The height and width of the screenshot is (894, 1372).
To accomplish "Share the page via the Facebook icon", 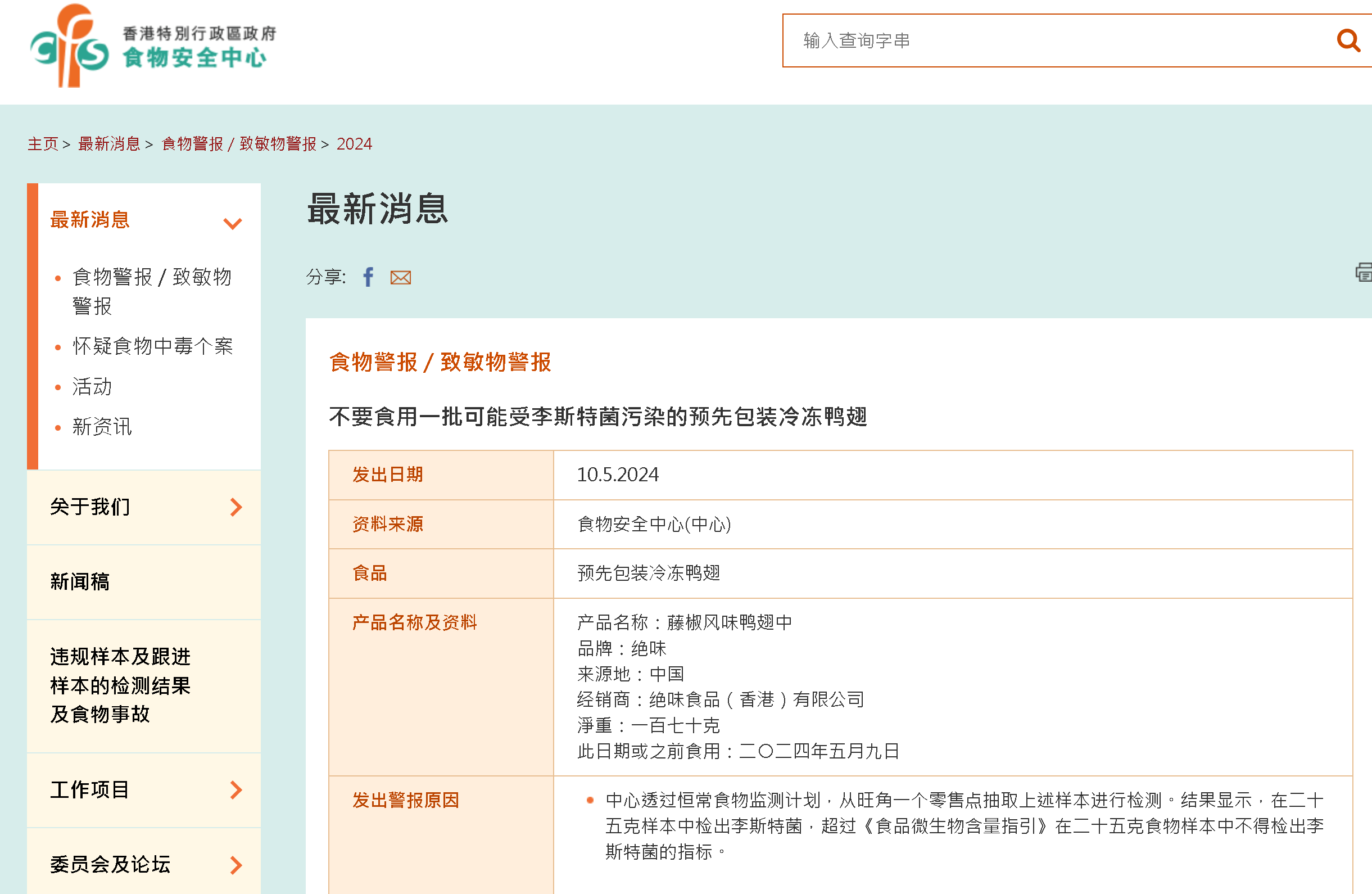I will pos(368,277).
